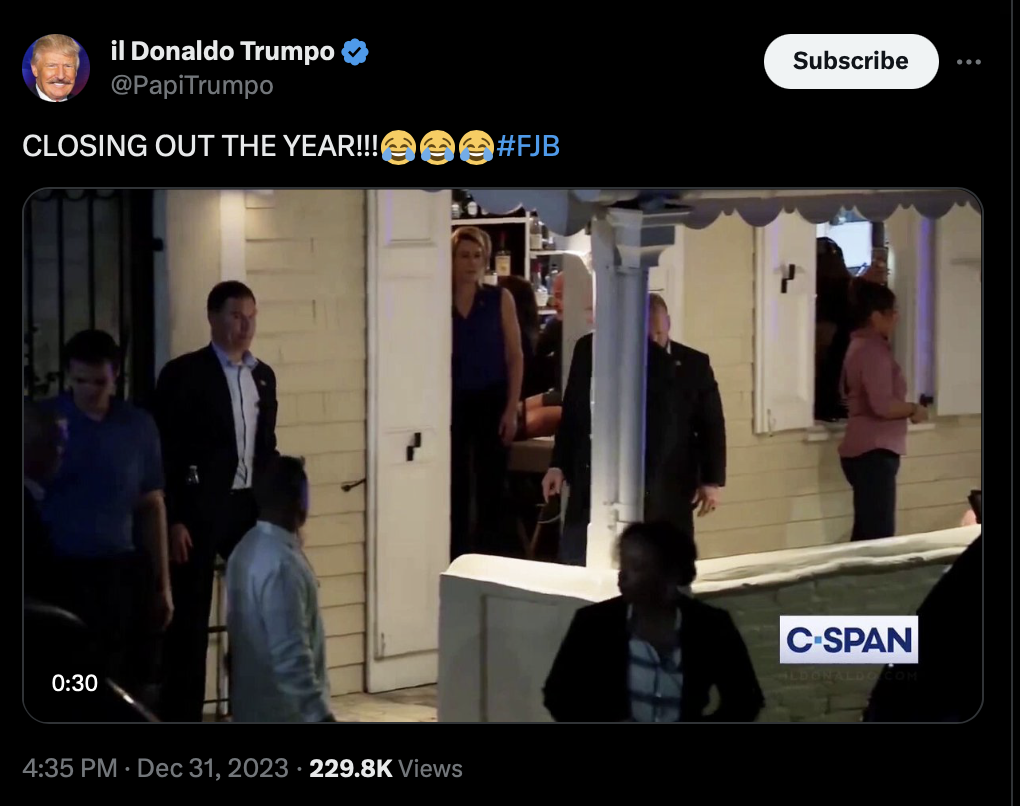The width and height of the screenshot is (1020, 806).
Task: Click the middle laughing-crying emoji
Action: click(x=437, y=147)
